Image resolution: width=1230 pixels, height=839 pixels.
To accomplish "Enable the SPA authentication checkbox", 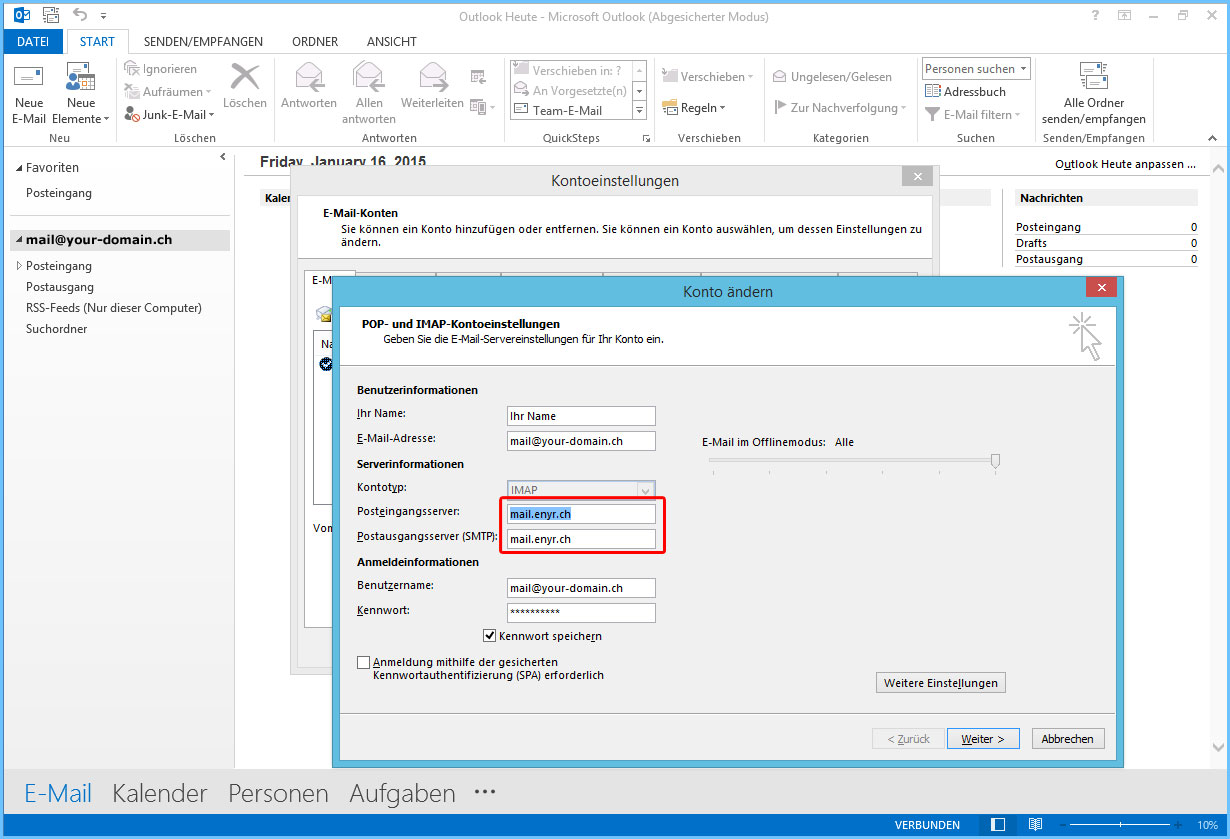I will (x=363, y=662).
